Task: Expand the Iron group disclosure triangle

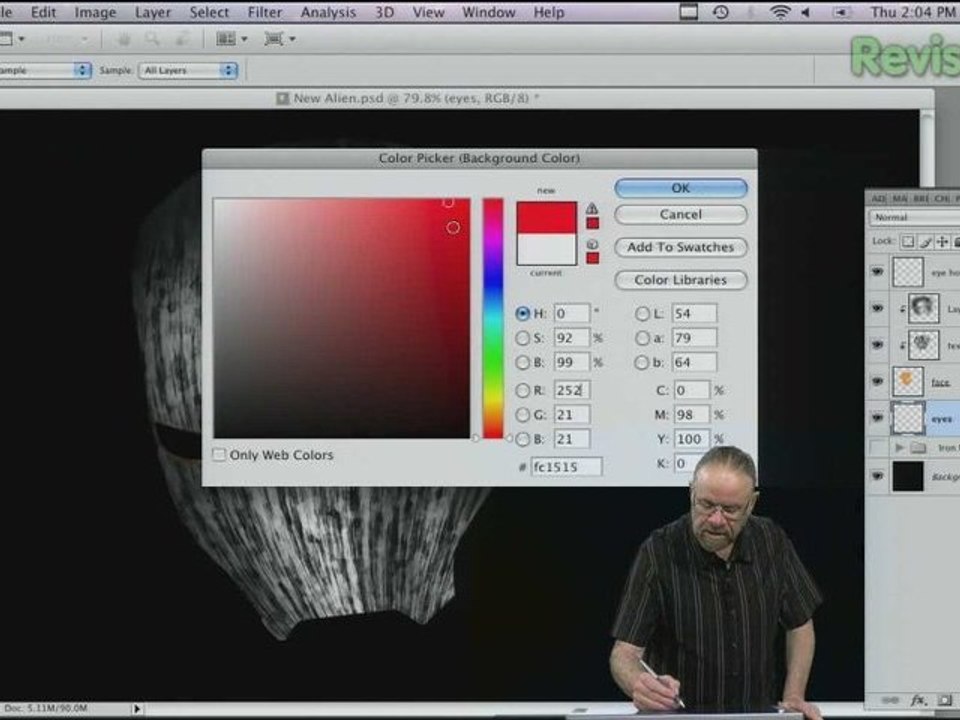Action: 899,448
